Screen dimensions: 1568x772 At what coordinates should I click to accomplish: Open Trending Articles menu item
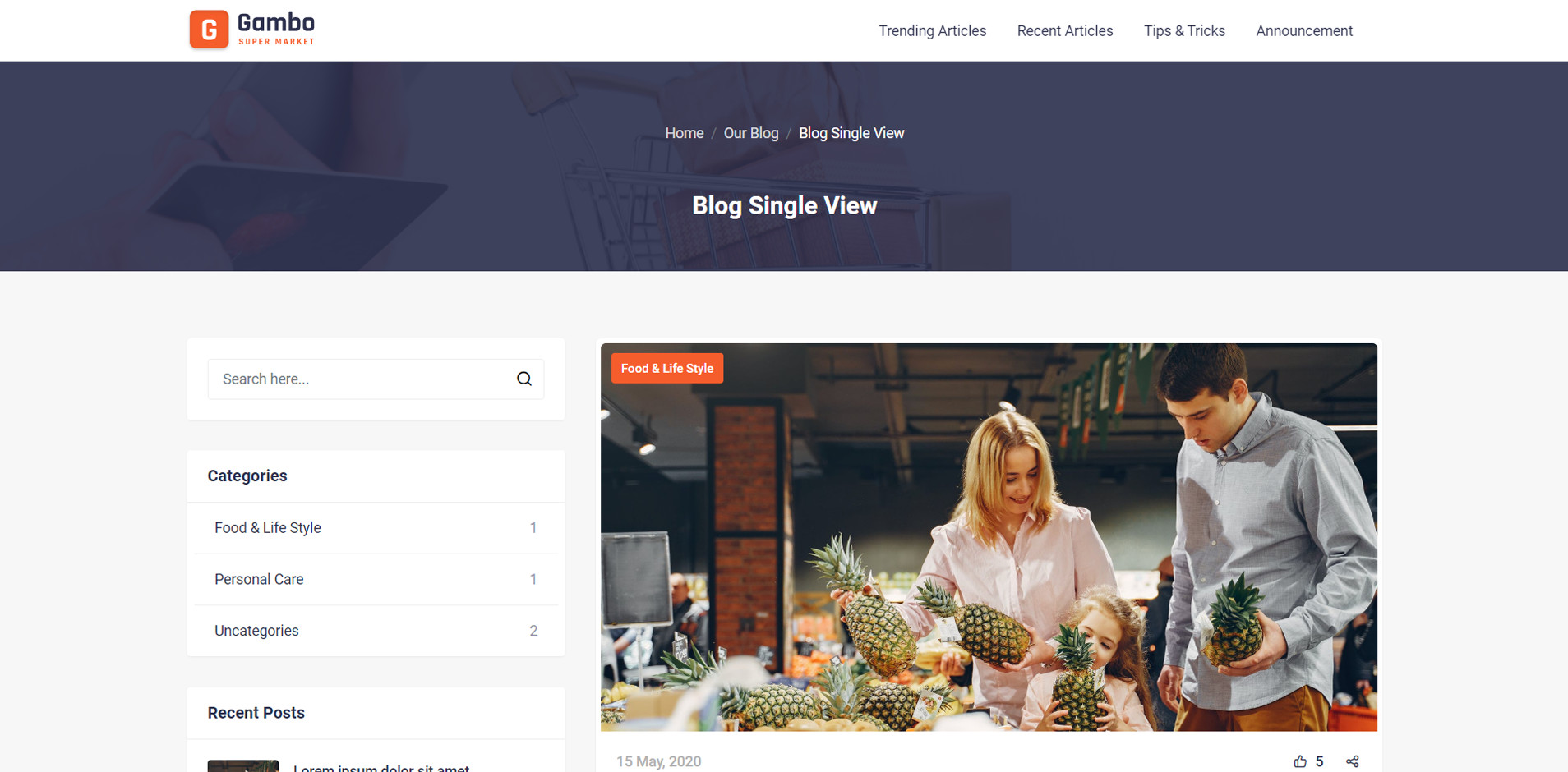point(932,30)
